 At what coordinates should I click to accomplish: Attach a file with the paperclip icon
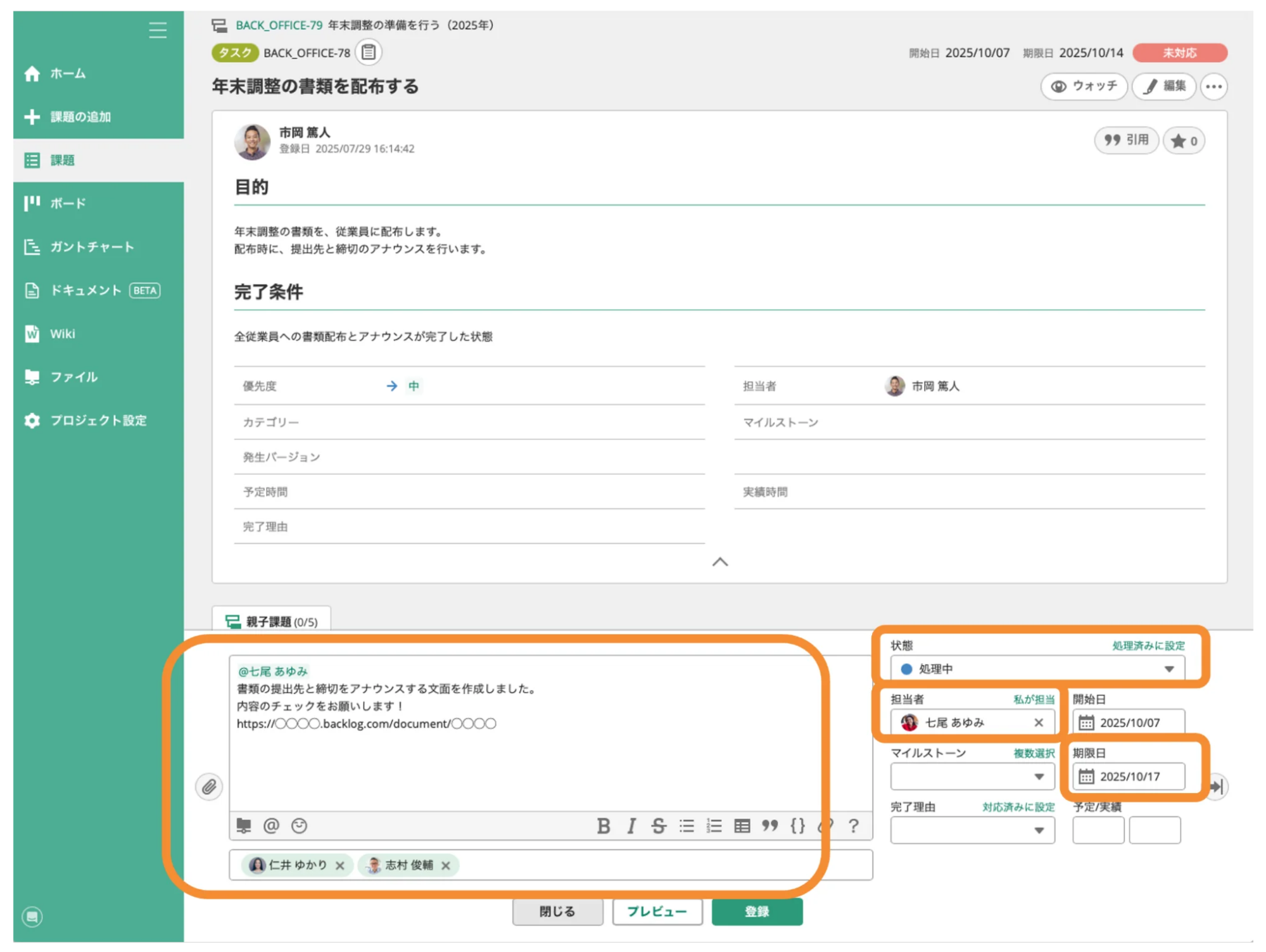(x=209, y=787)
